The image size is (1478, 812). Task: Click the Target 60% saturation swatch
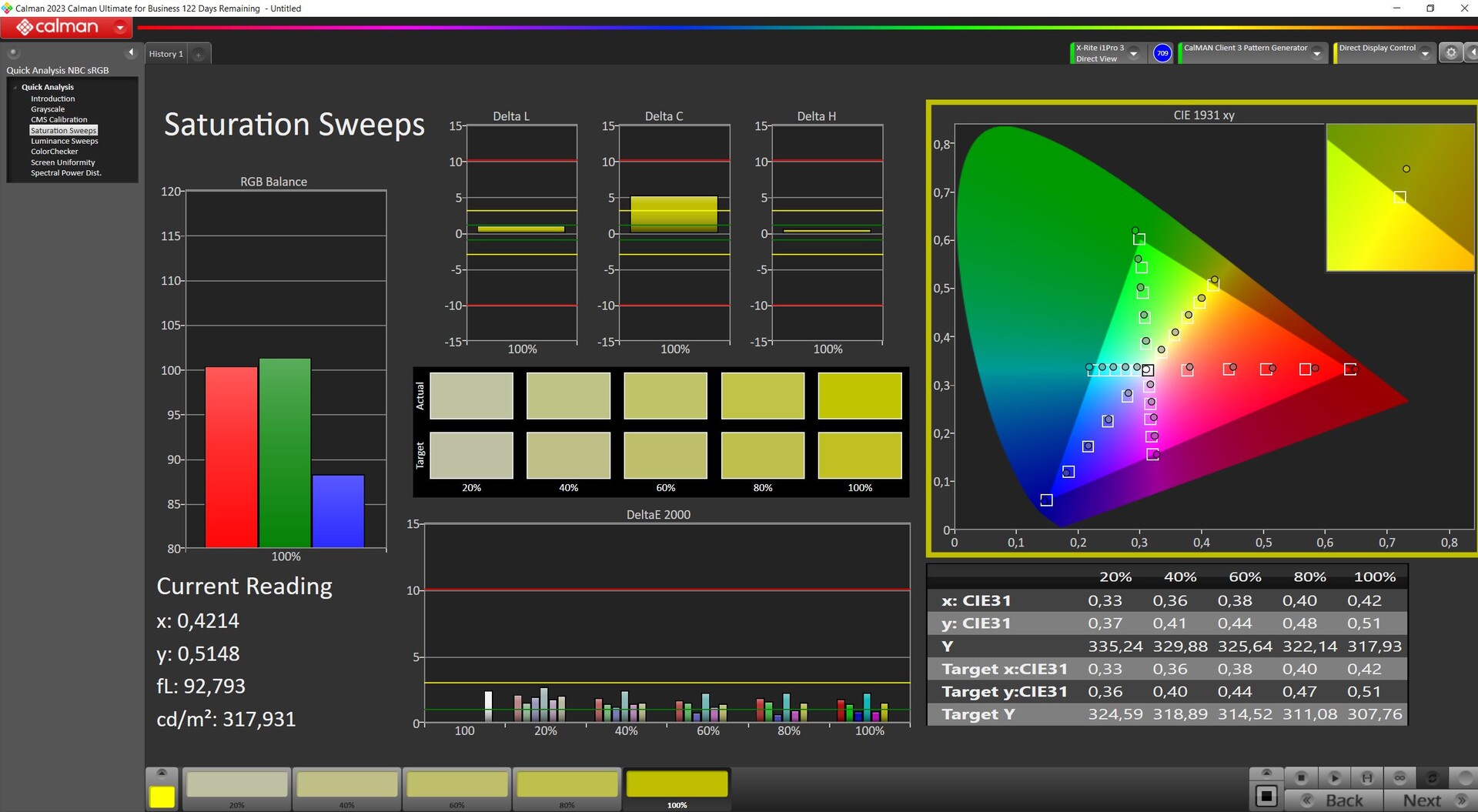(x=665, y=455)
